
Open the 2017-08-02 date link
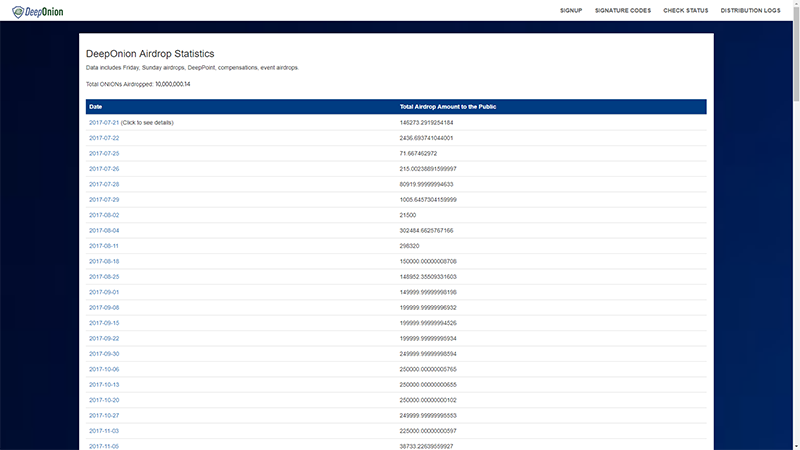click(104, 215)
